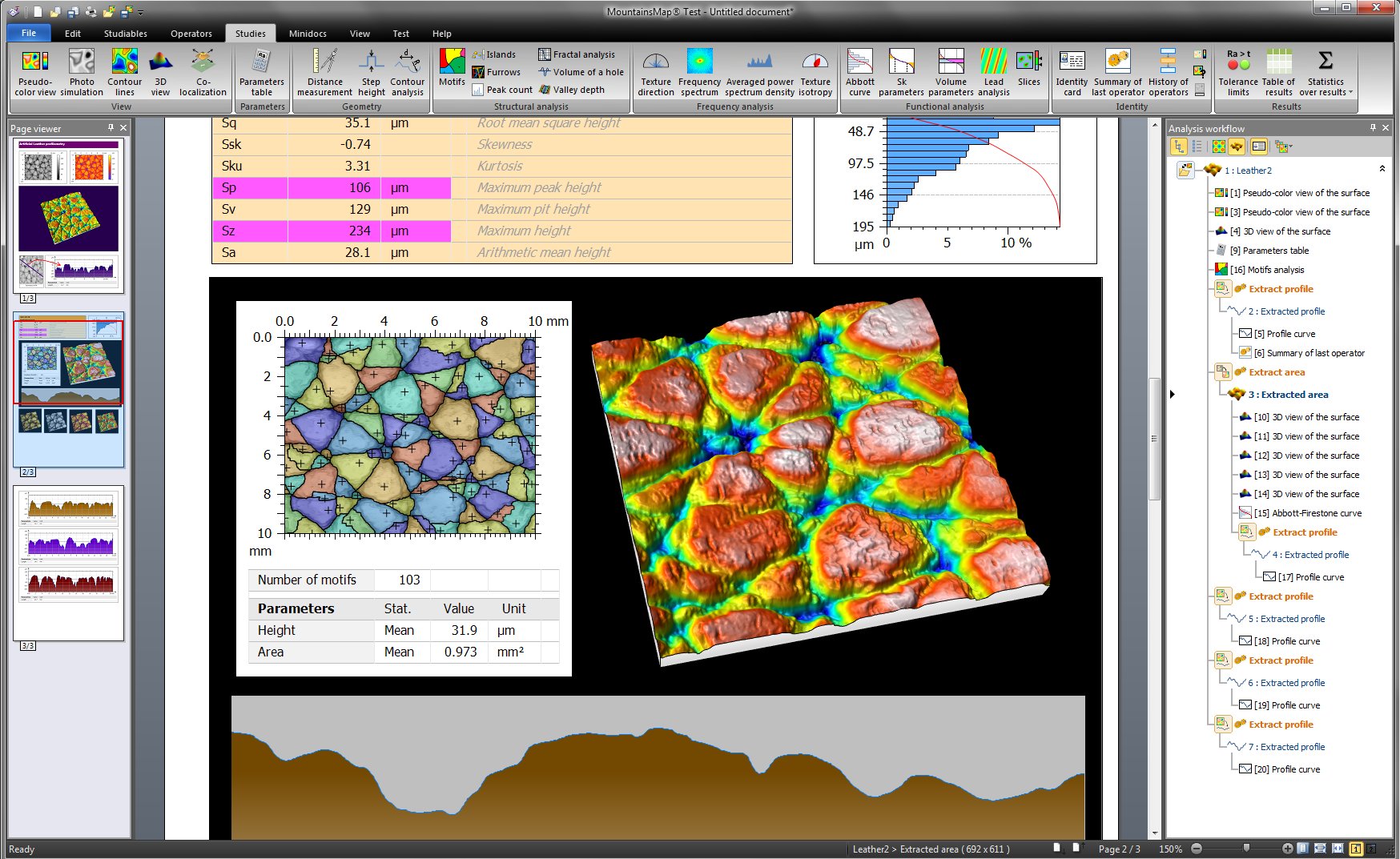Click the zoom slider handle
This screenshot has height=859, width=1400.
[1246, 848]
